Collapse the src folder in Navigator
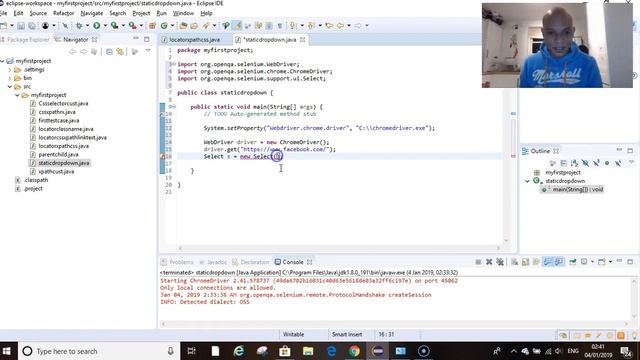Viewport: 640px width, 360px height. point(9,87)
